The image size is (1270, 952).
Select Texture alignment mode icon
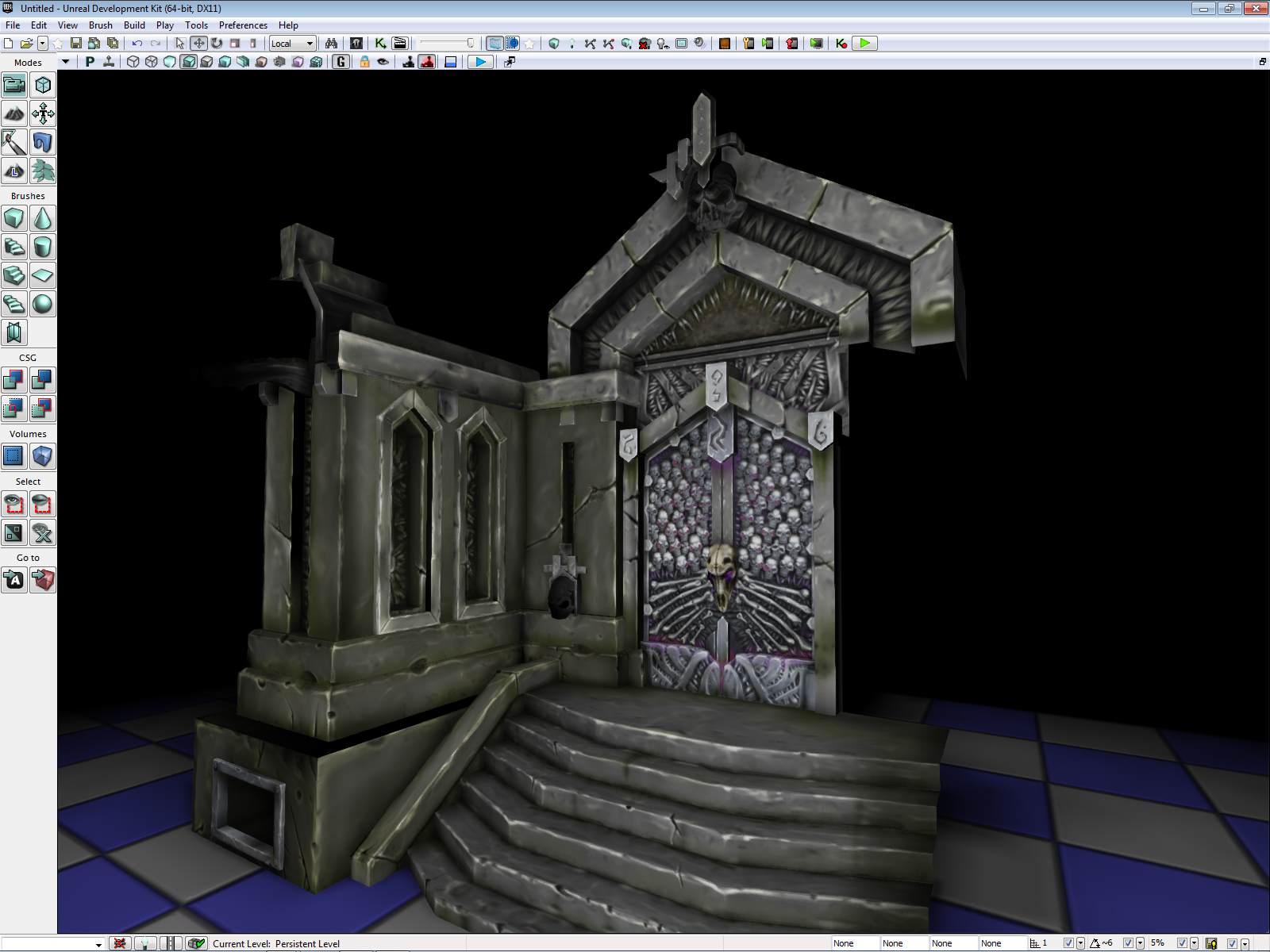tap(43, 113)
